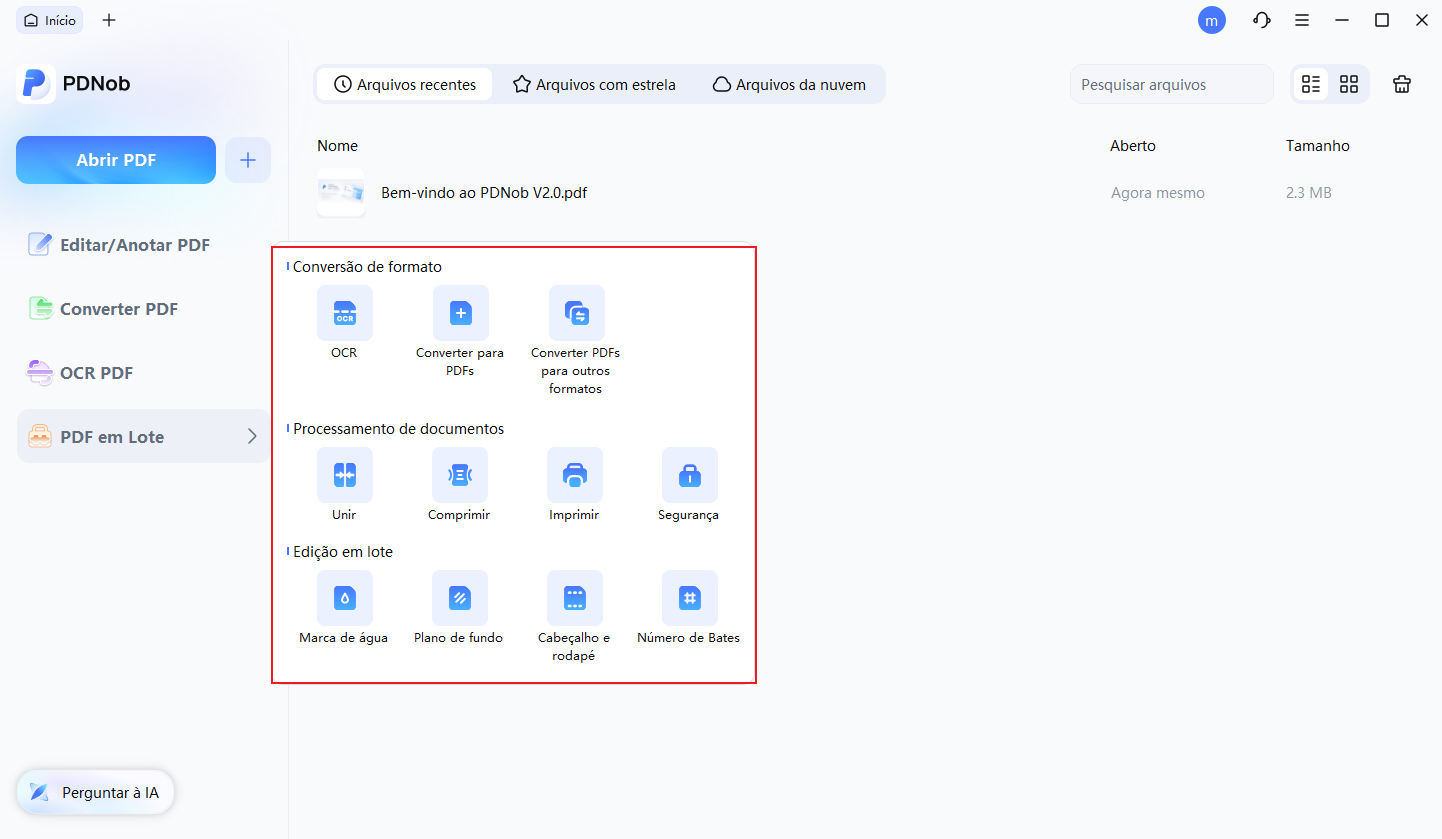Open the Arquivos da nuvem tab
1442x839 pixels.
789,85
